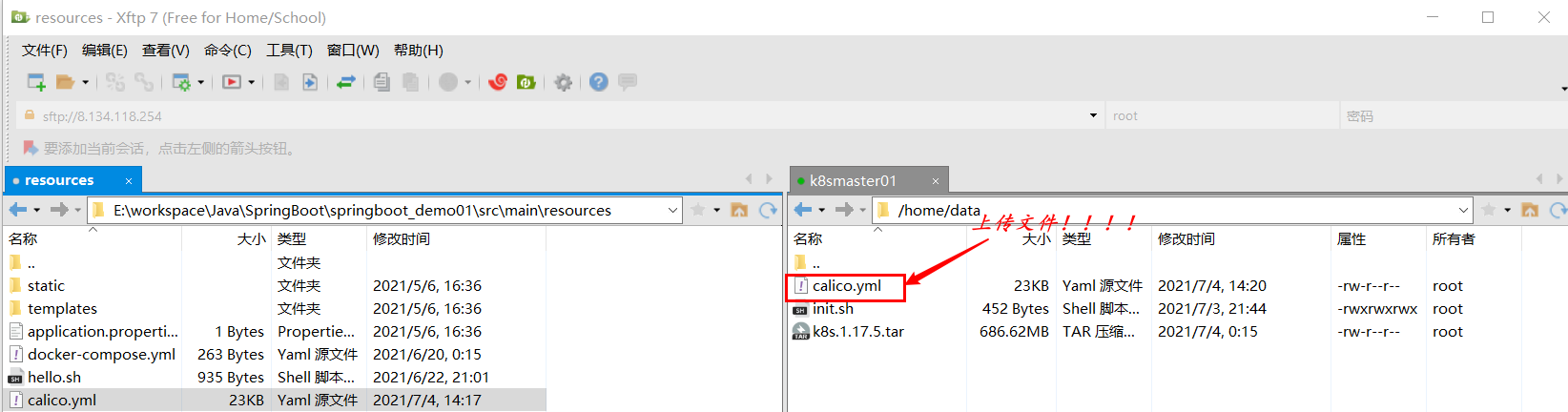Close the k8smaster01 tab
Image resolution: width=1568 pixels, height=412 pixels.
click(936, 180)
